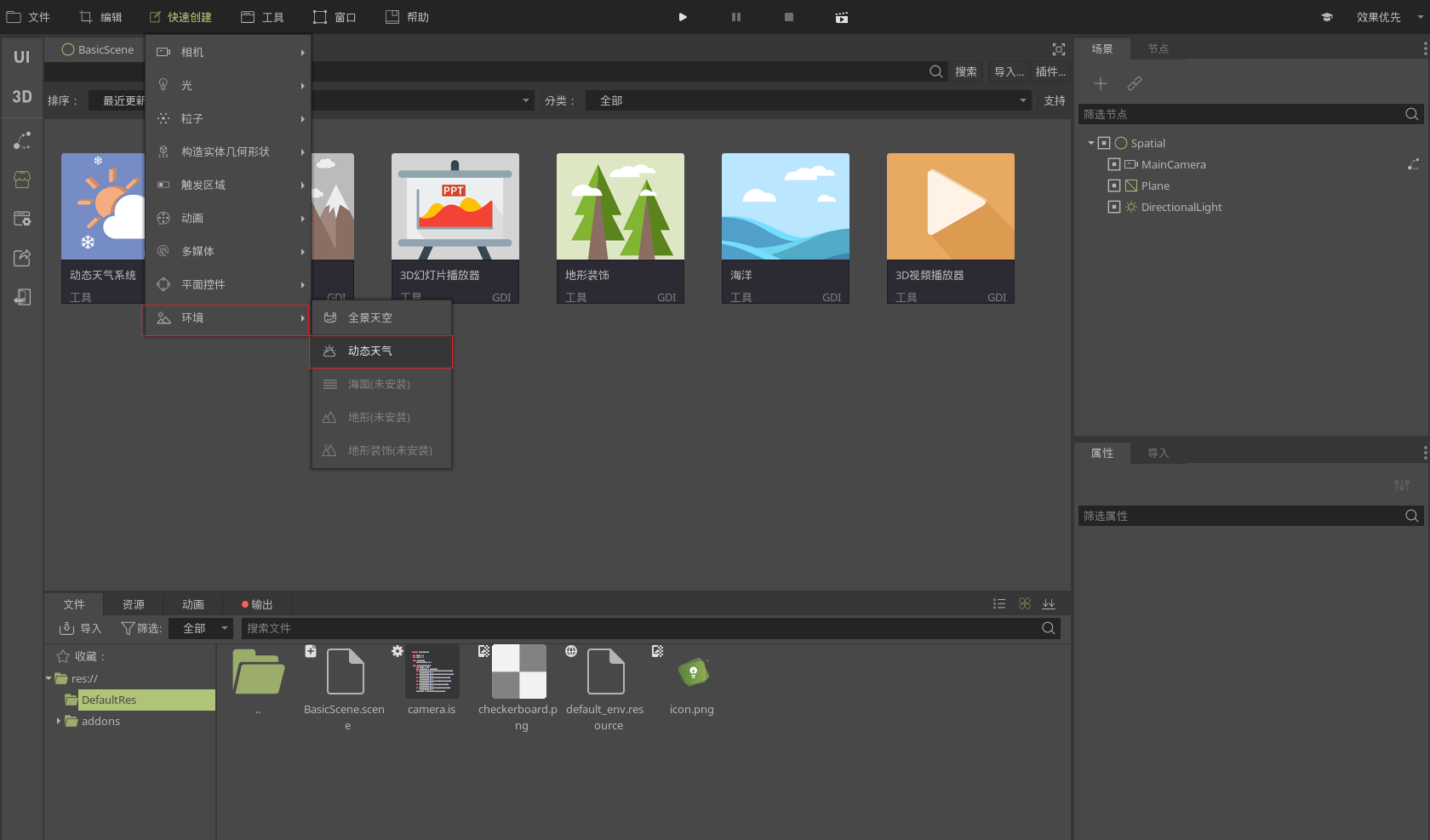Click the 插件 plugins button
The width and height of the screenshot is (1430, 840).
(1050, 71)
